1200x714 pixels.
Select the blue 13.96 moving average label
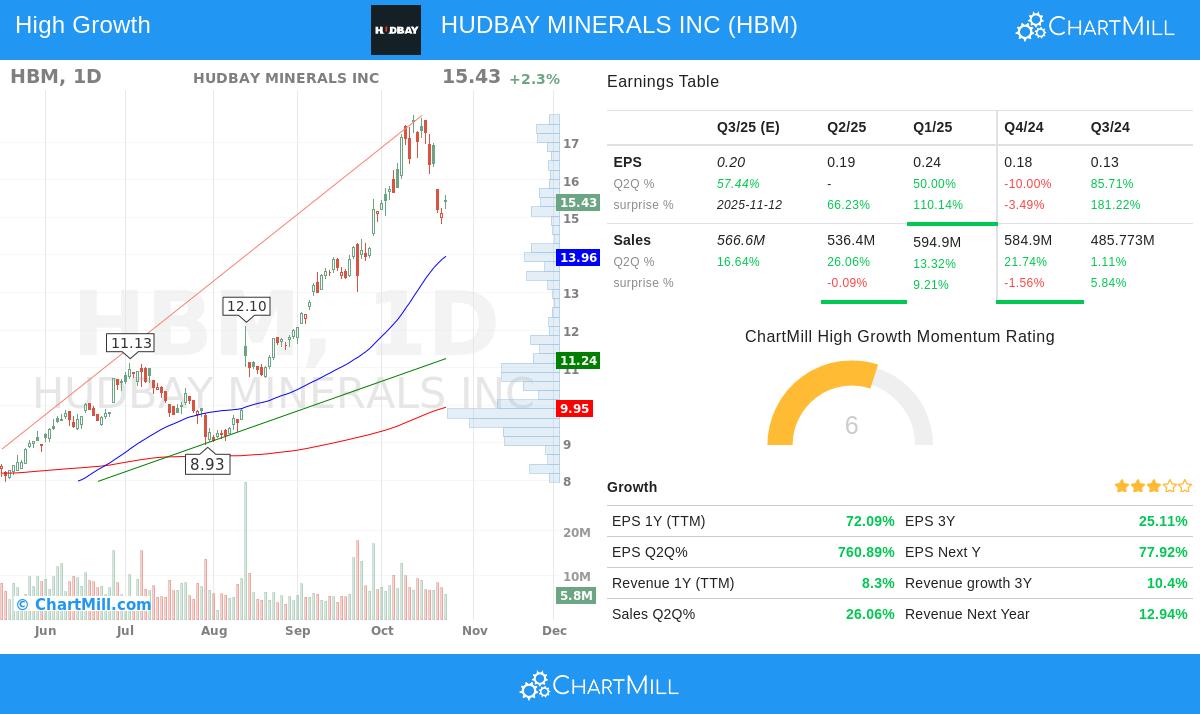point(575,257)
